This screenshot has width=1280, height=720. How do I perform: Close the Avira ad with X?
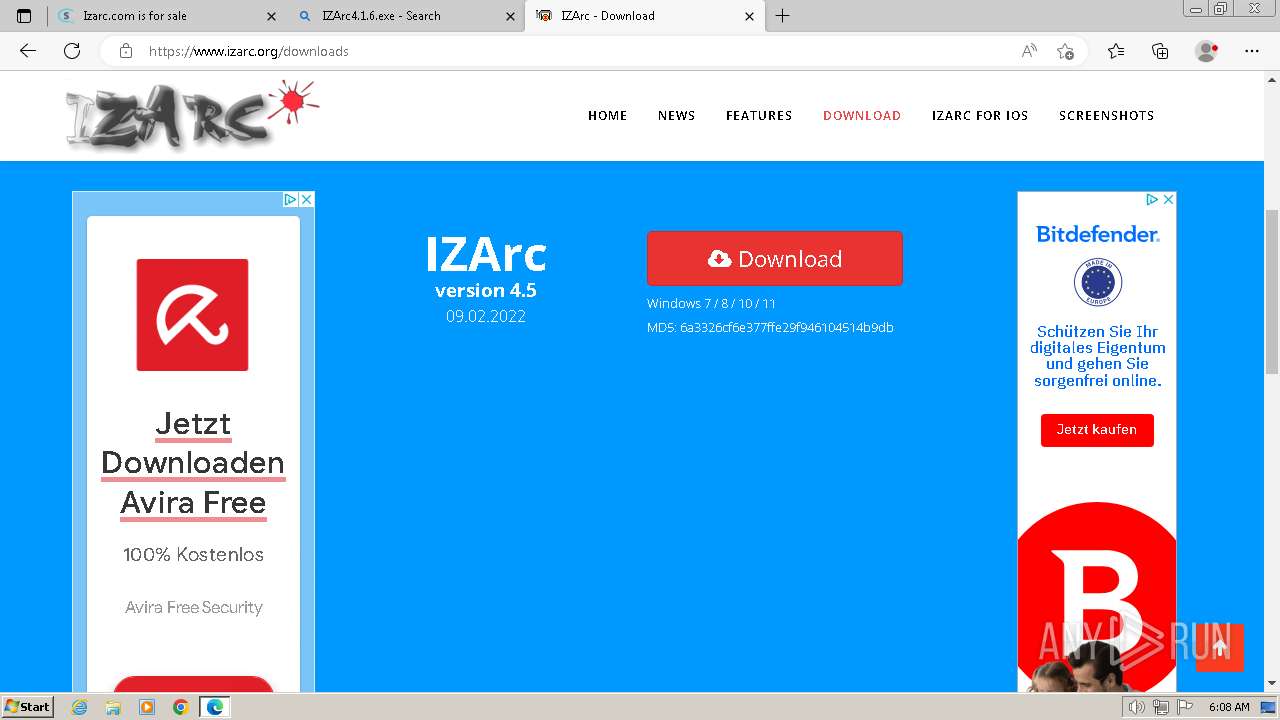click(306, 199)
